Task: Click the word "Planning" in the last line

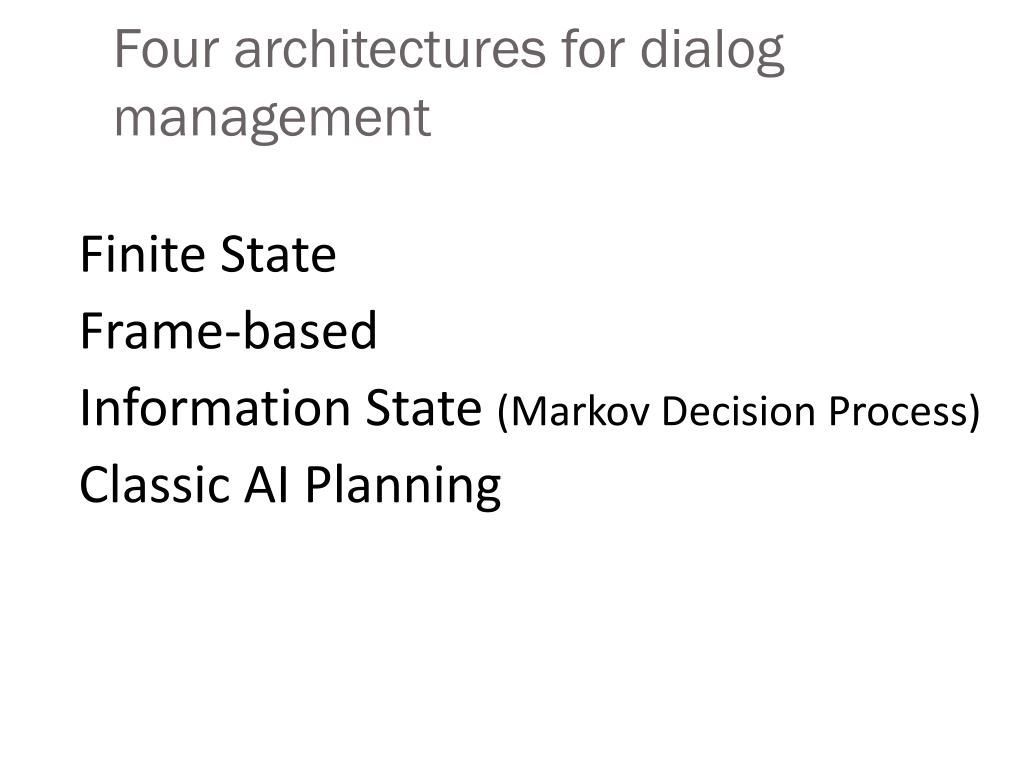Action: pos(403,487)
